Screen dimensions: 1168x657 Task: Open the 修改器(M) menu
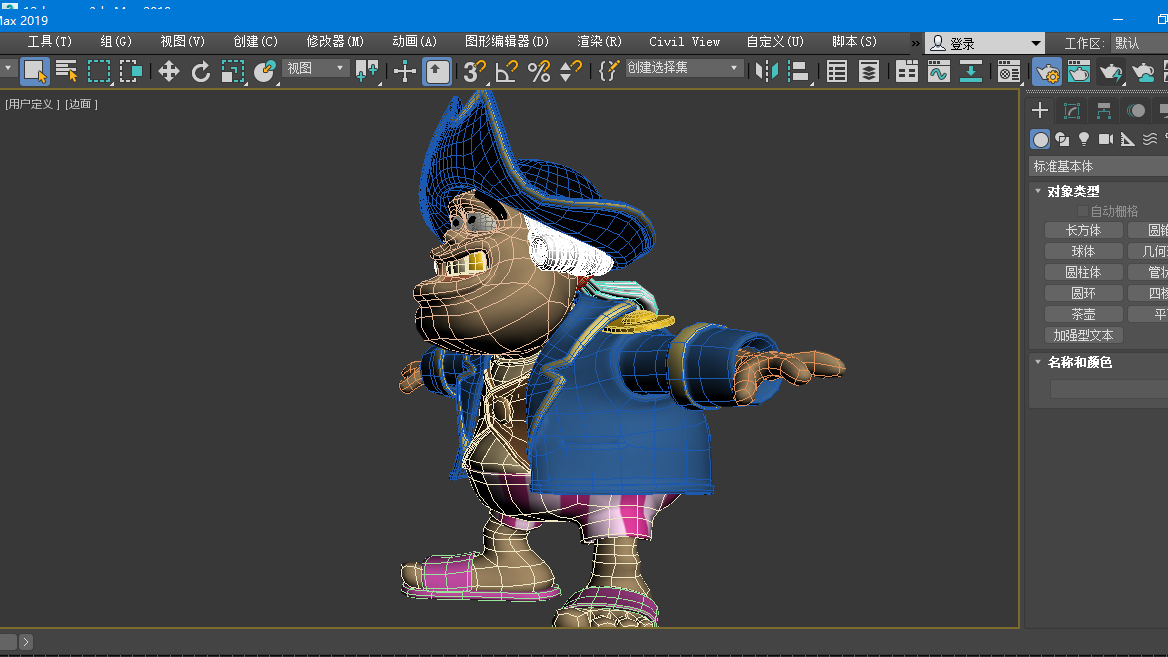pos(335,42)
